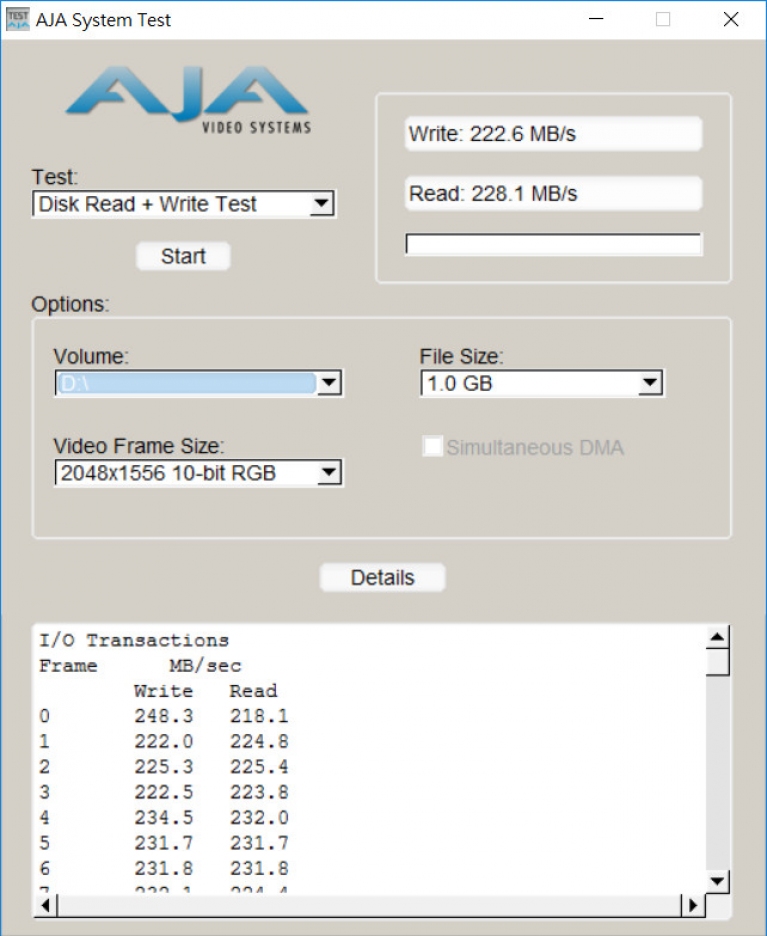The image size is (767, 936).
Task: Click frame 1 write value 222.0
Action: [x=164, y=741]
